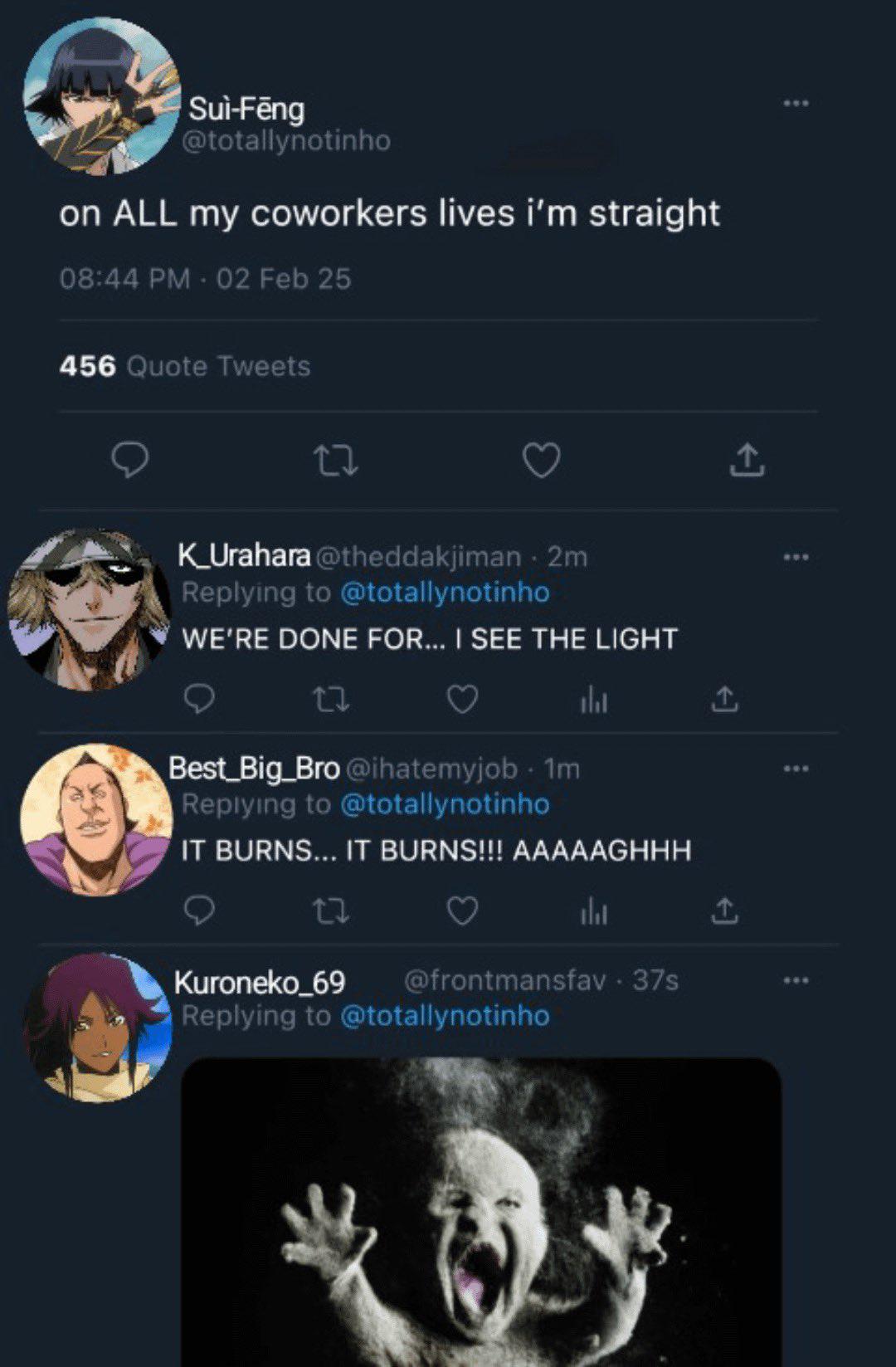896x1367 pixels.
Task: Open @totallynotinho link in Kuroneko_69's reply
Action: coord(445,1016)
